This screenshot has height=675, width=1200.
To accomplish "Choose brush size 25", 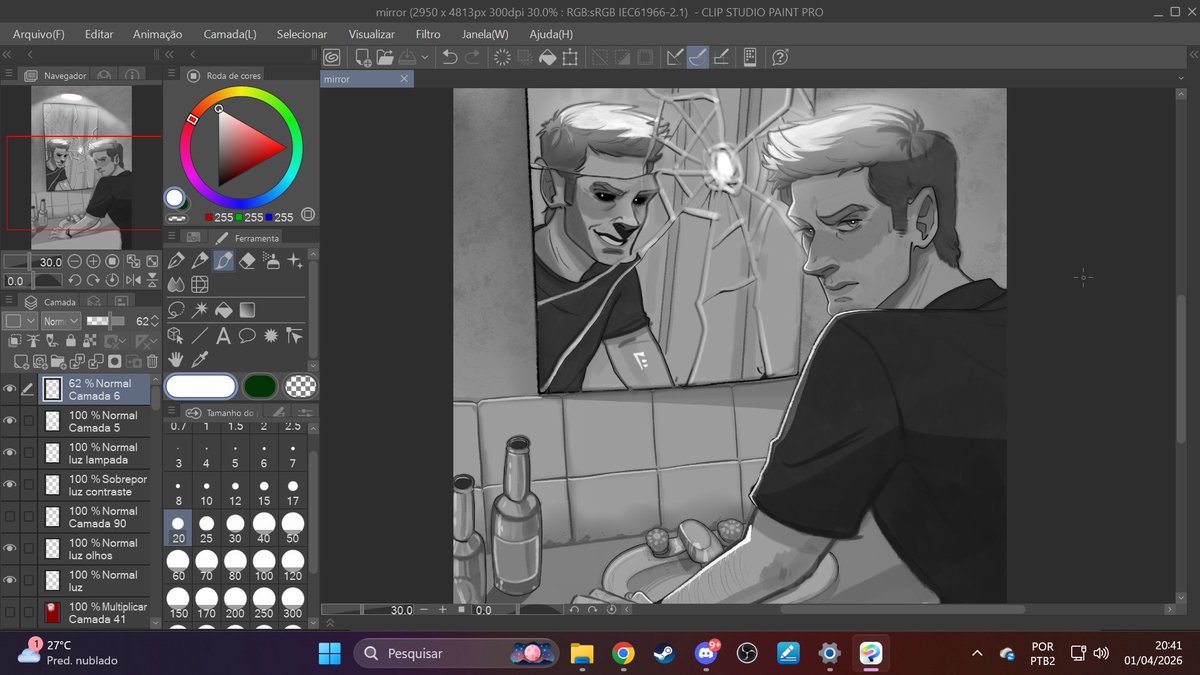I will point(206,527).
